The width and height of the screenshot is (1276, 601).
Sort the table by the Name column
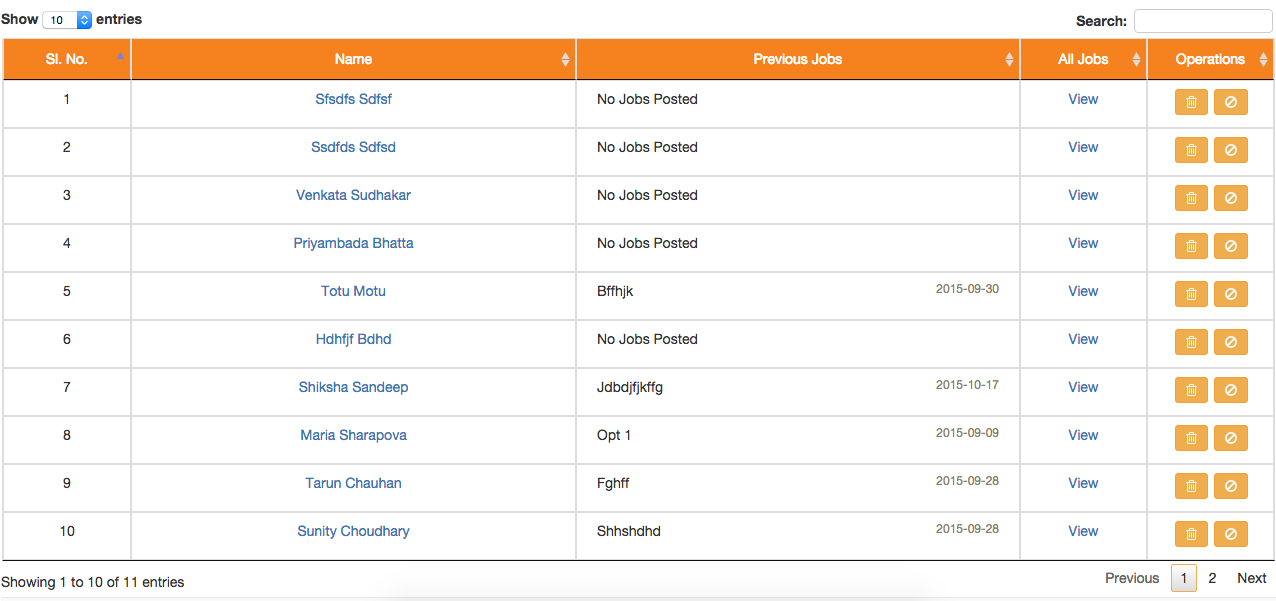pos(353,59)
